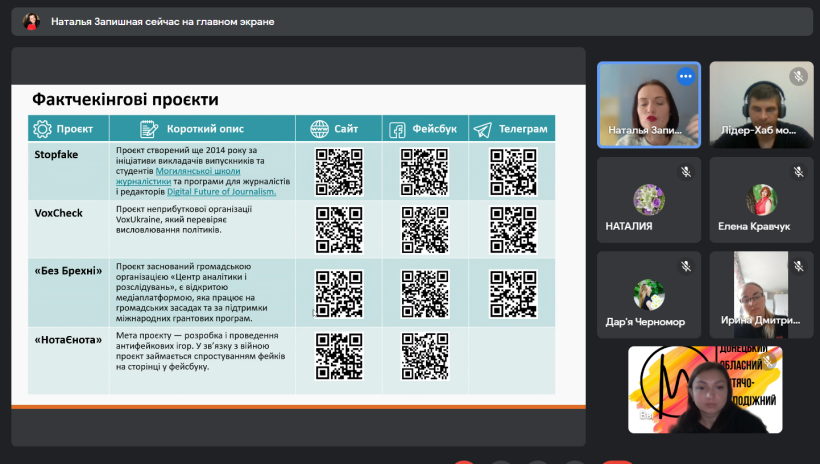
Task: Click notification text Наталья Запишная сейчас на главном экране
Action: coord(163,21)
